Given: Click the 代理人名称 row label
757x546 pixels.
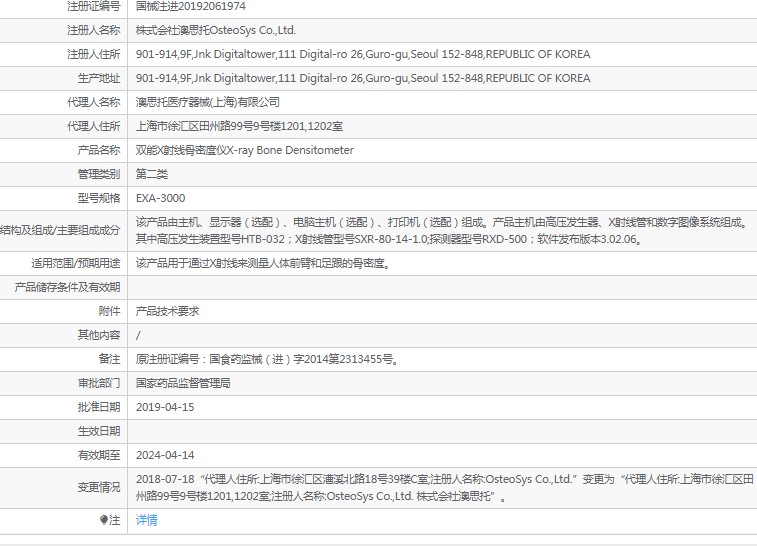Looking at the screenshot, I should (93, 102).
